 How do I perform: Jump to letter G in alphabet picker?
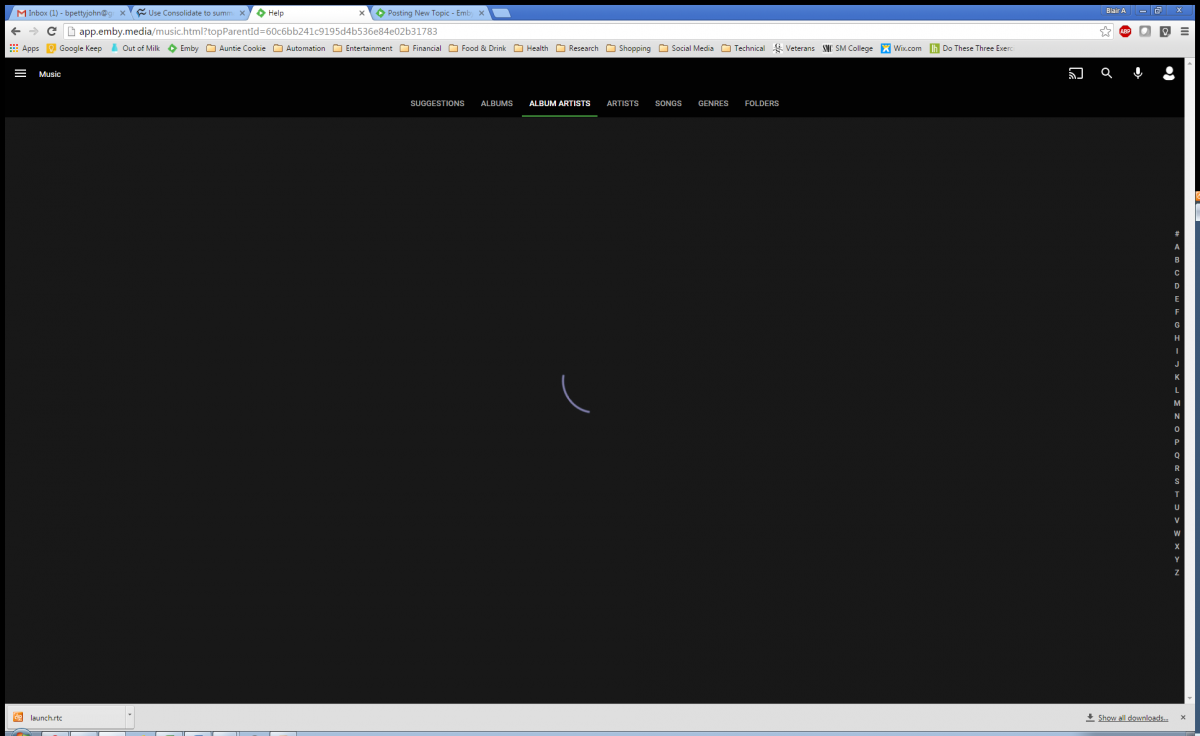(1177, 324)
